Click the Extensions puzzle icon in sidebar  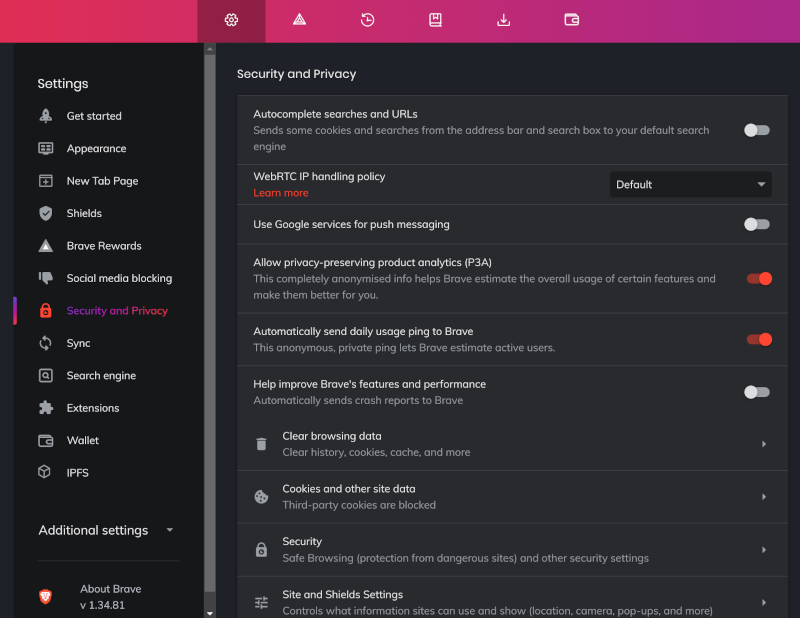click(x=46, y=408)
